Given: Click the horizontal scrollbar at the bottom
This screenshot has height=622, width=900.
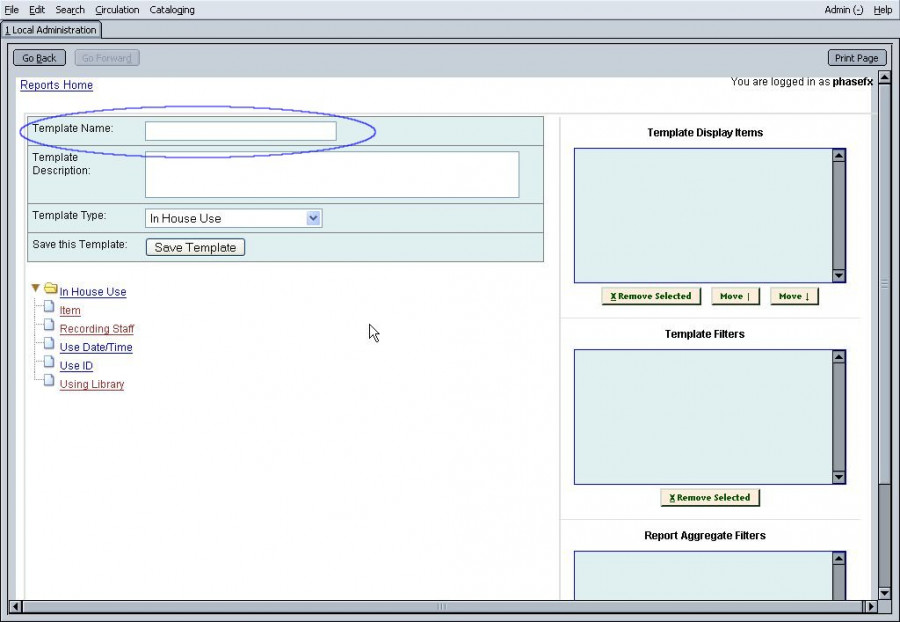Looking at the screenshot, I should 440,606.
